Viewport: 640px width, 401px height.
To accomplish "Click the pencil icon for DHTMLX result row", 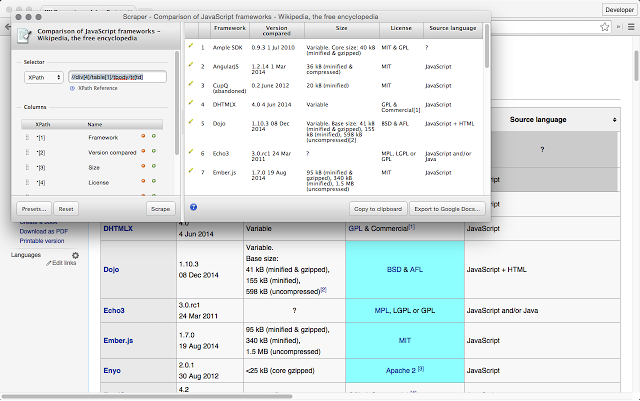I will pos(191,102).
